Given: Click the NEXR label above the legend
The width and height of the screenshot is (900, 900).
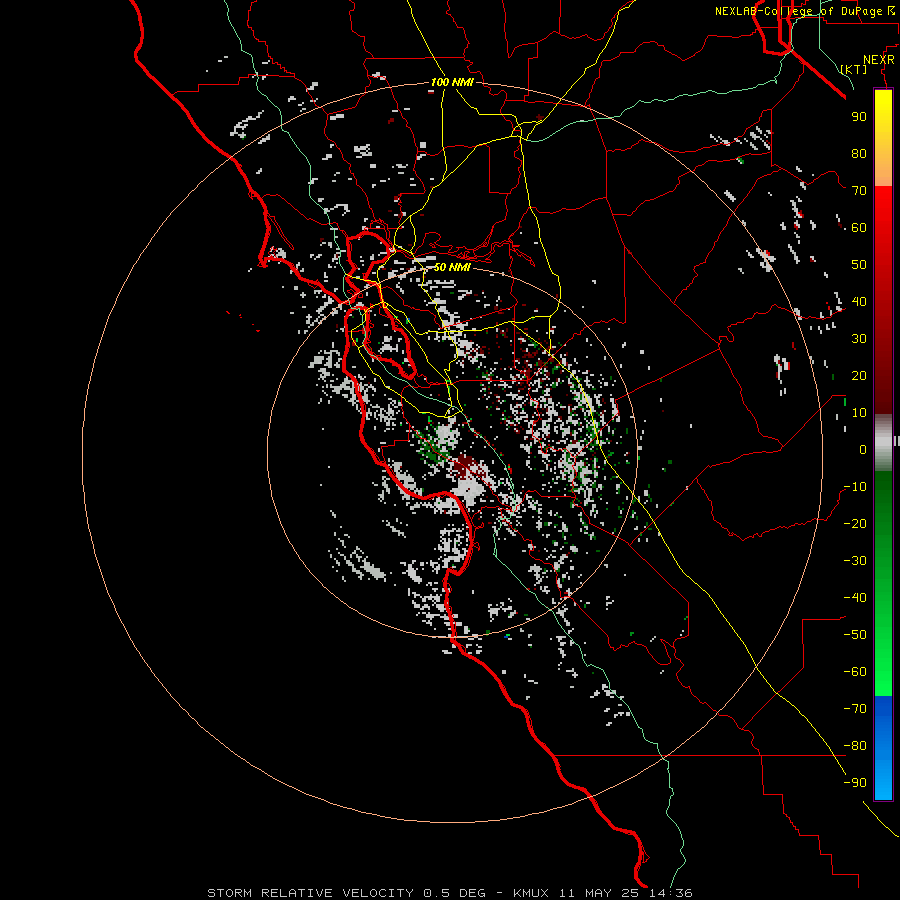Looking at the screenshot, I should pos(879,60).
